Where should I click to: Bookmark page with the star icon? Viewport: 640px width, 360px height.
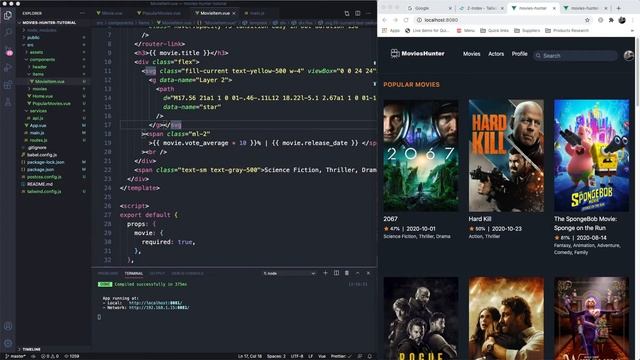(587, 20)
